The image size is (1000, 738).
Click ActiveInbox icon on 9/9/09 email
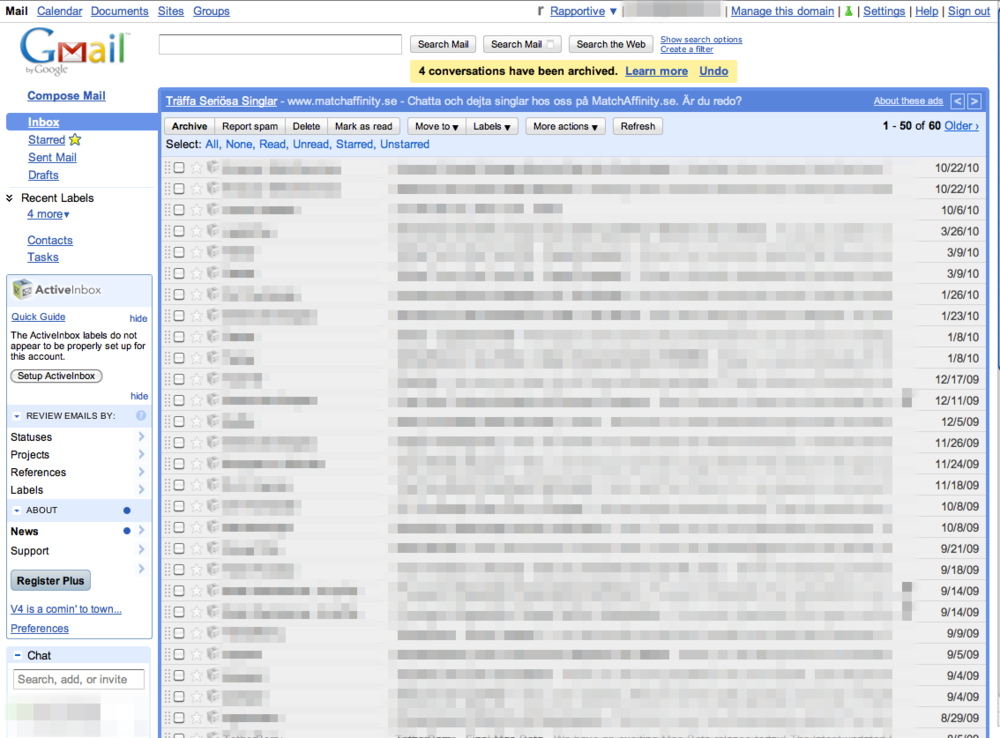point(213,632)
